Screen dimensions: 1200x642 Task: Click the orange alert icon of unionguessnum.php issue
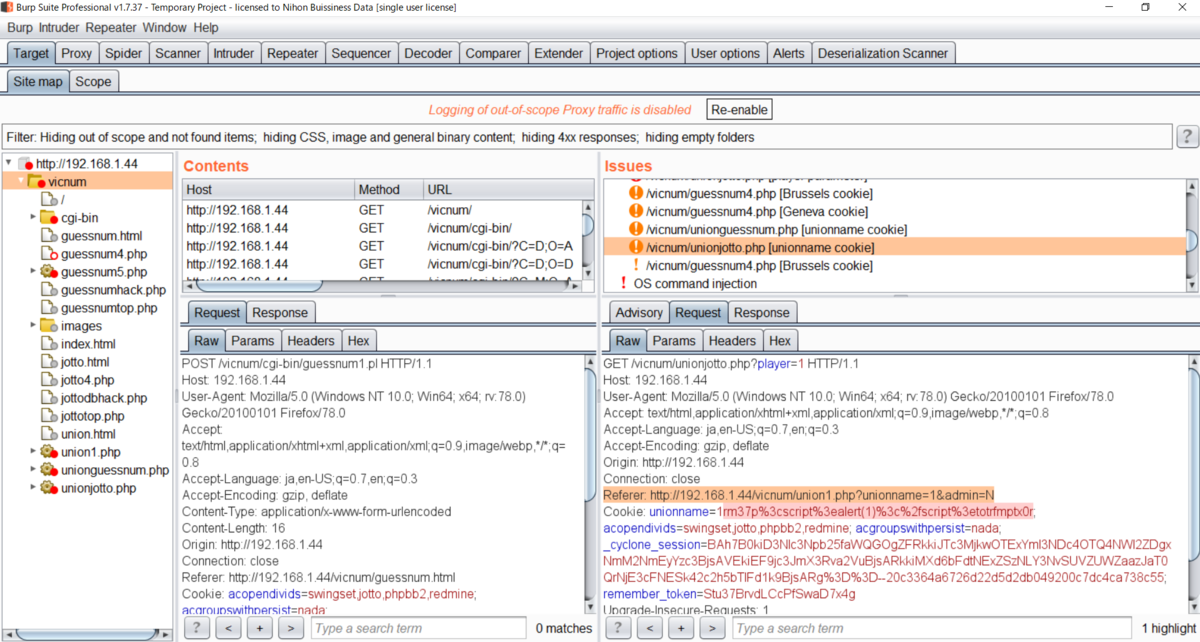click(x=636, y=229)
